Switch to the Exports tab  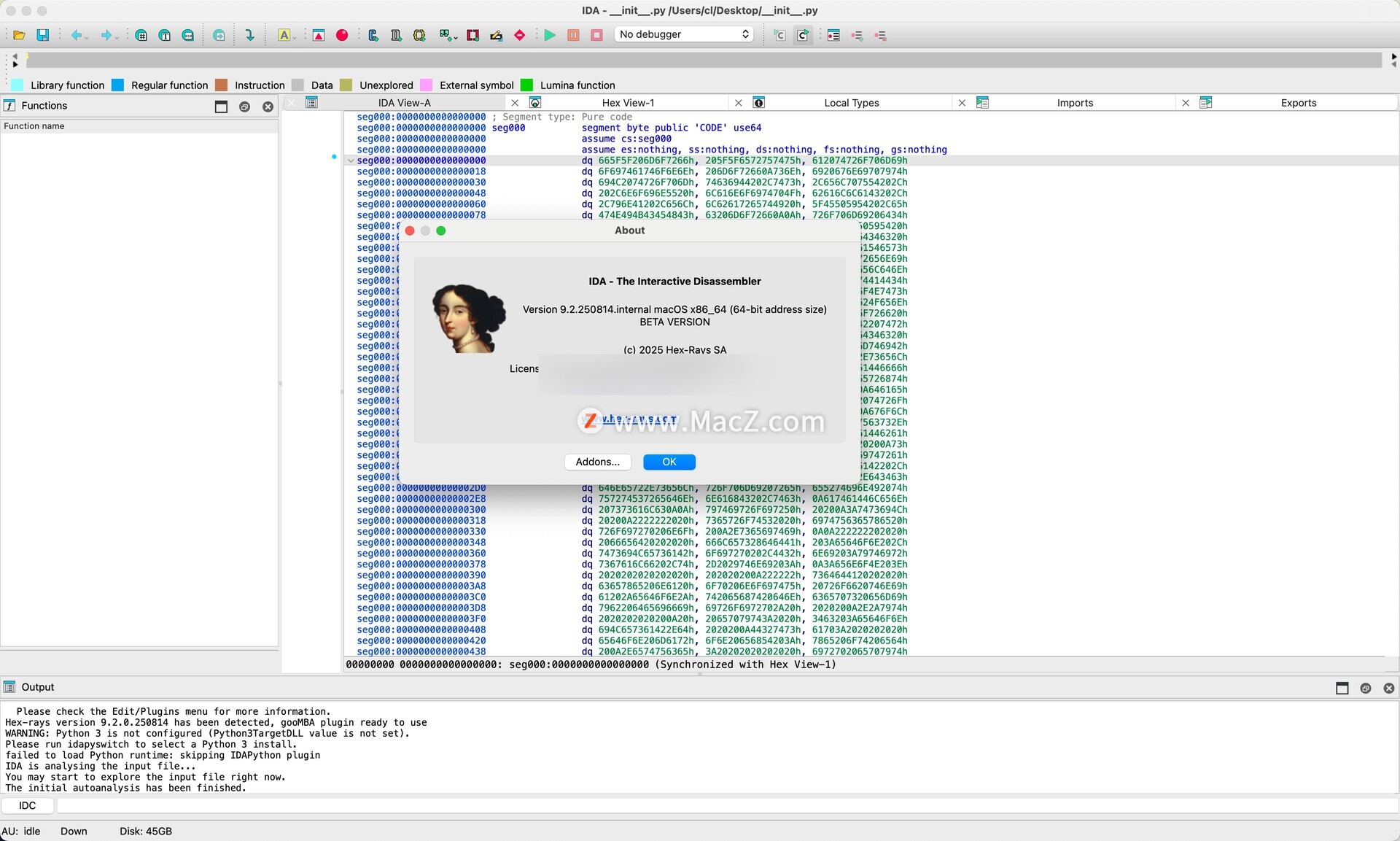coord(1298,103)
